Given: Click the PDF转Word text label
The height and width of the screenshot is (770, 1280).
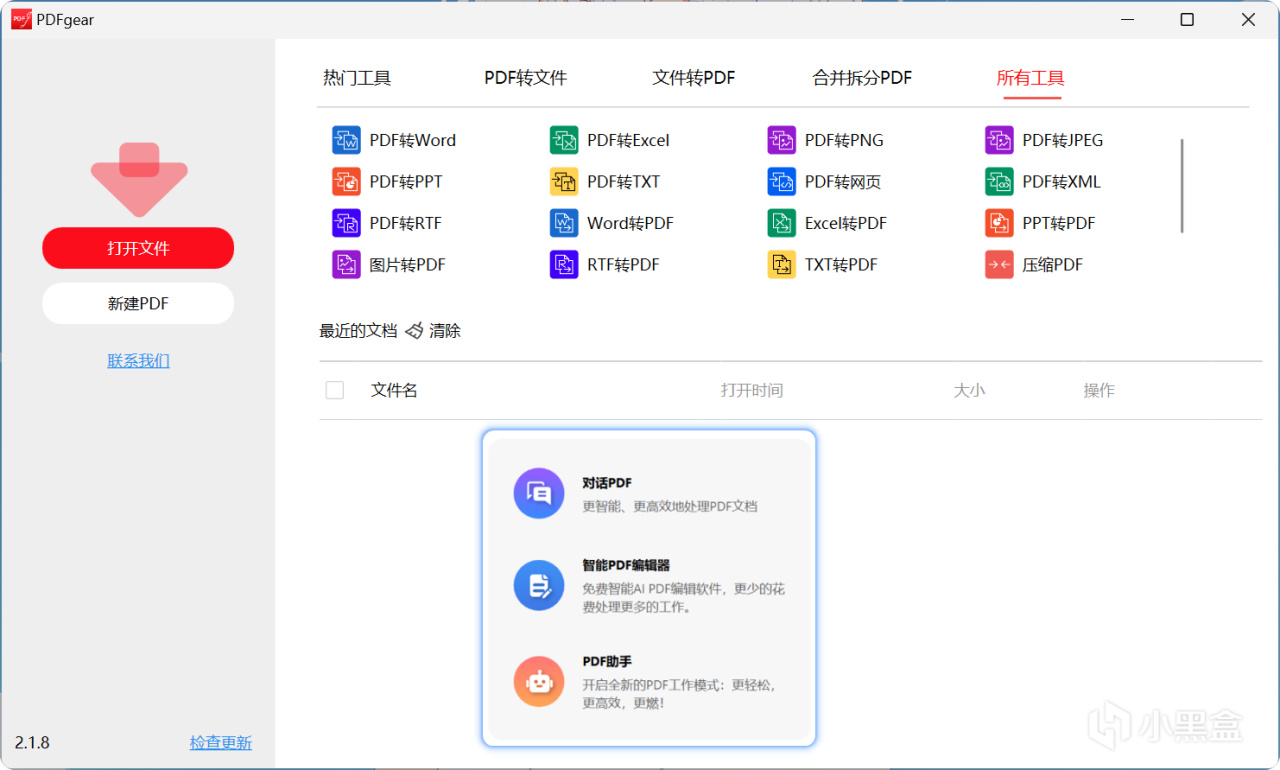Looking at the screenshot, I should pyautogui.click(x=413, y=140).
